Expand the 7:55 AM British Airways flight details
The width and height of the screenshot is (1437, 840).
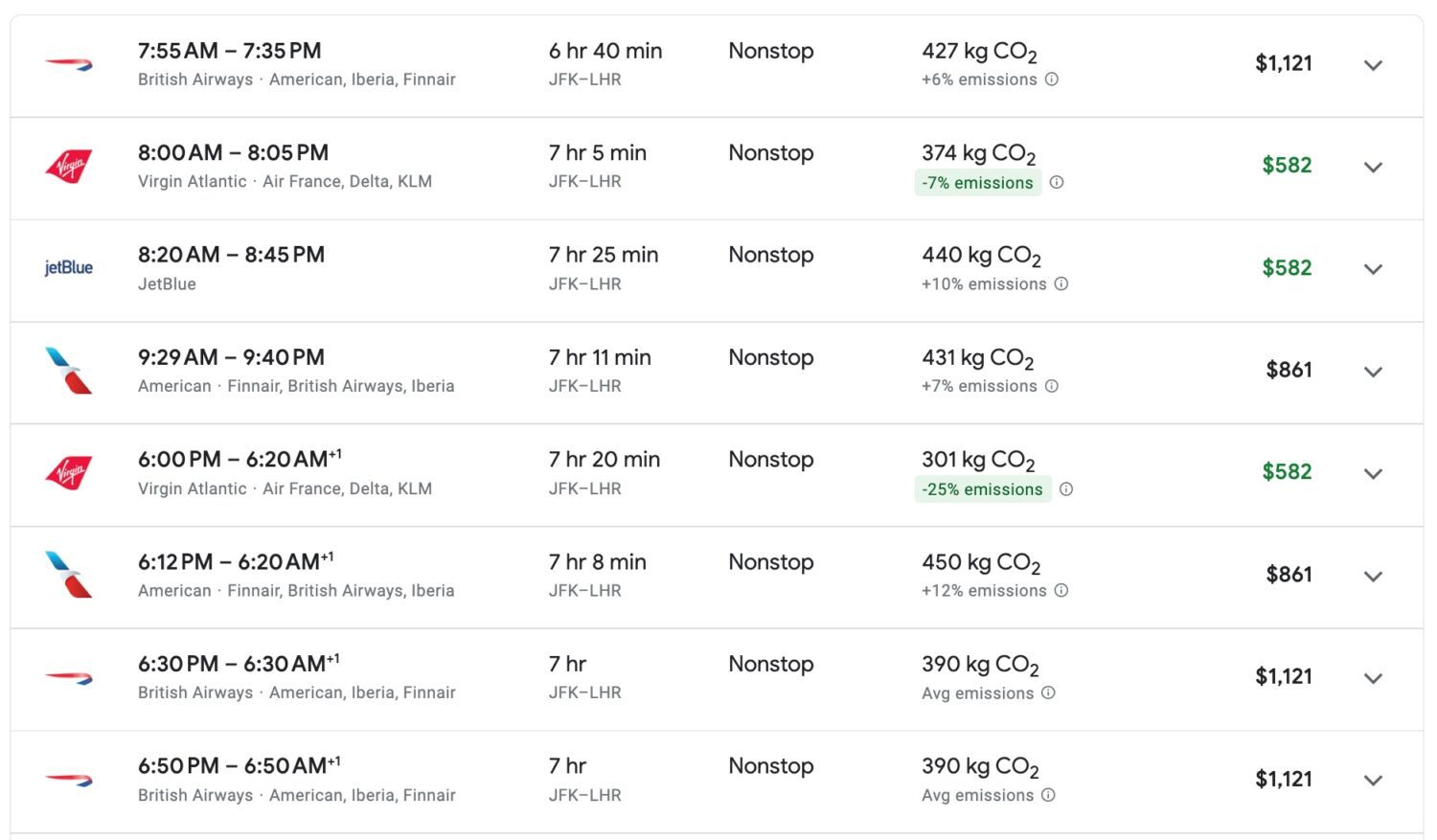pyautogui.click(x=1373, y=65)
